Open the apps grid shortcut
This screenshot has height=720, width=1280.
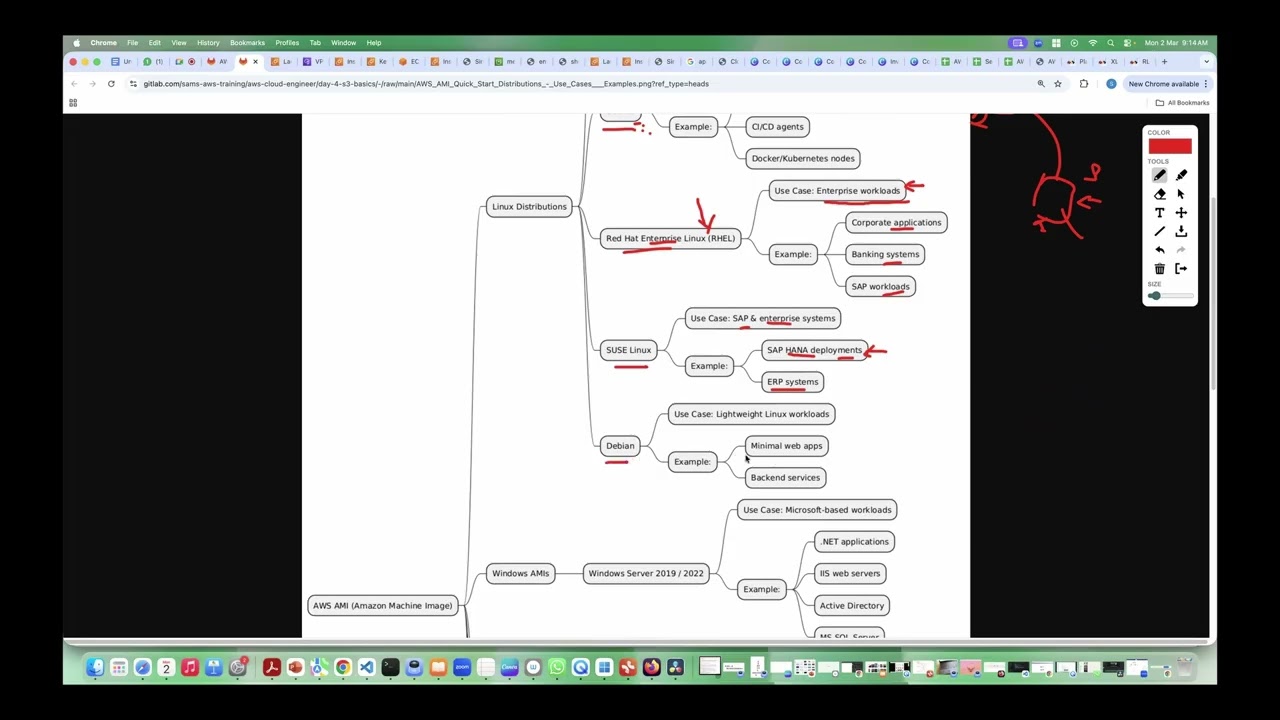click(x=73, y=103)
